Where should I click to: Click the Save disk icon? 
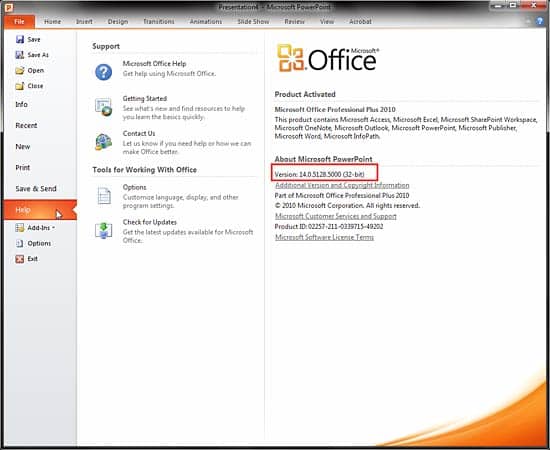(20, 39)
